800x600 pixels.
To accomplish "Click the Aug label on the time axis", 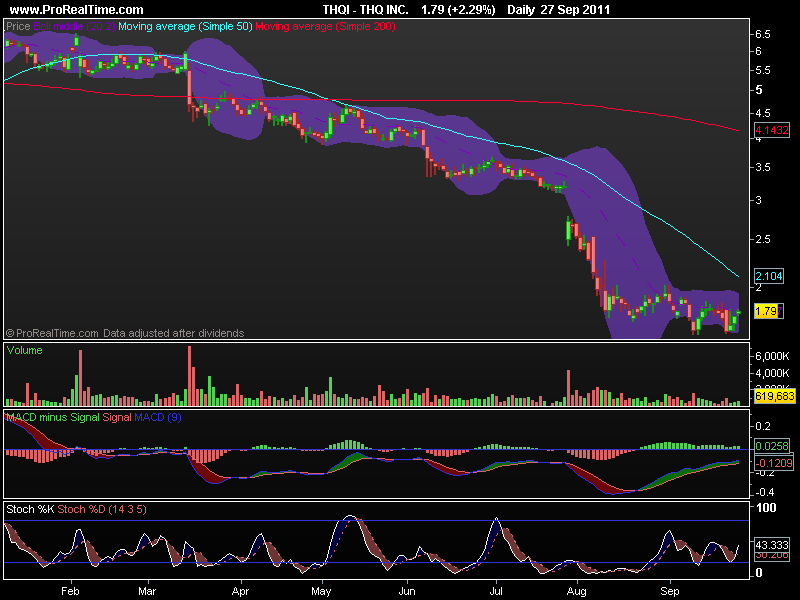I will pos(577,591).
